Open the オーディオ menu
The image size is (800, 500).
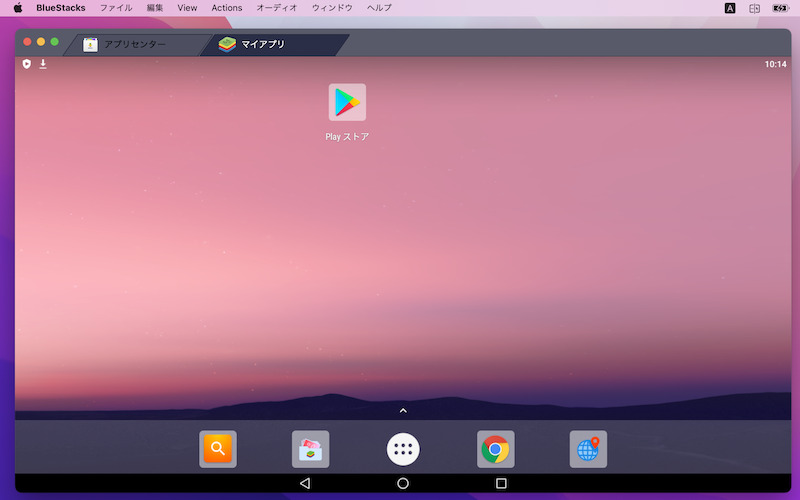277,8
